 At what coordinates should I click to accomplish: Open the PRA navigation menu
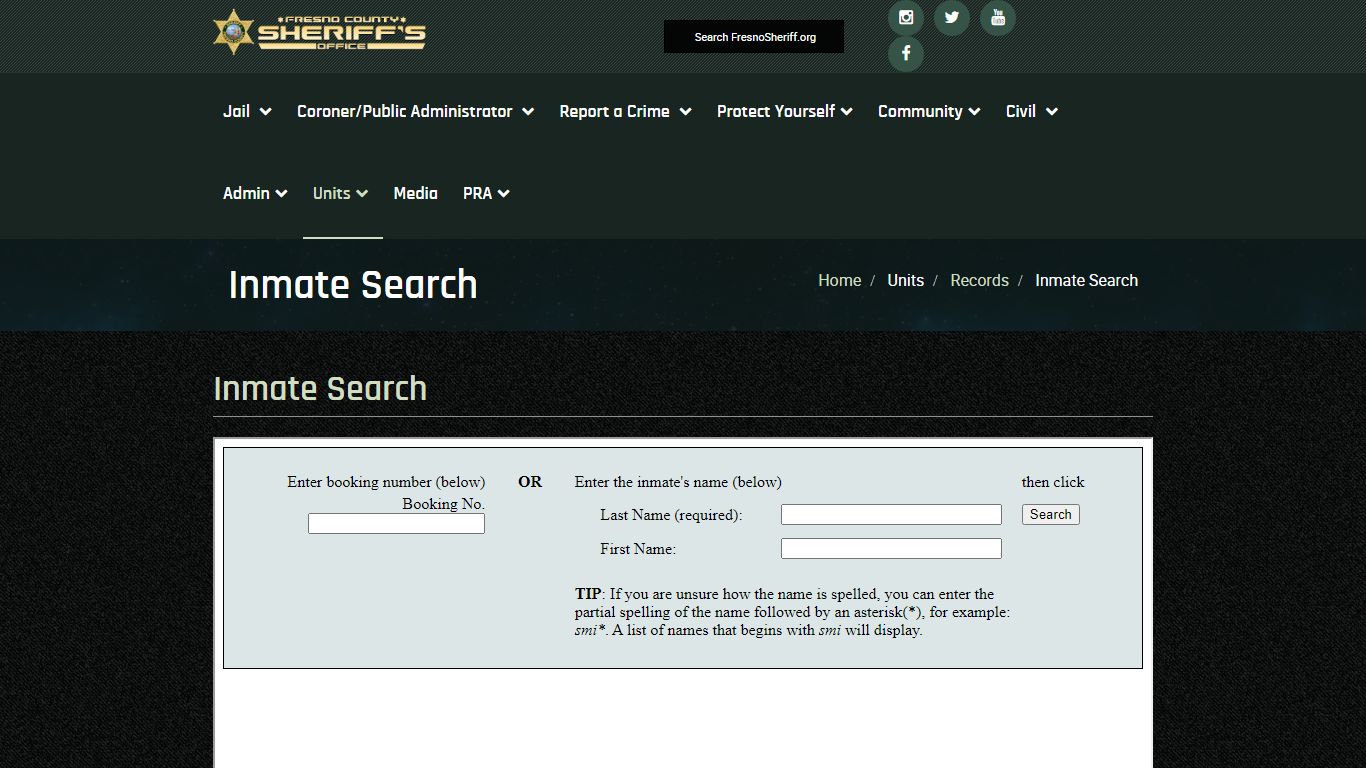pyautogui.click(x=486, y=193)
